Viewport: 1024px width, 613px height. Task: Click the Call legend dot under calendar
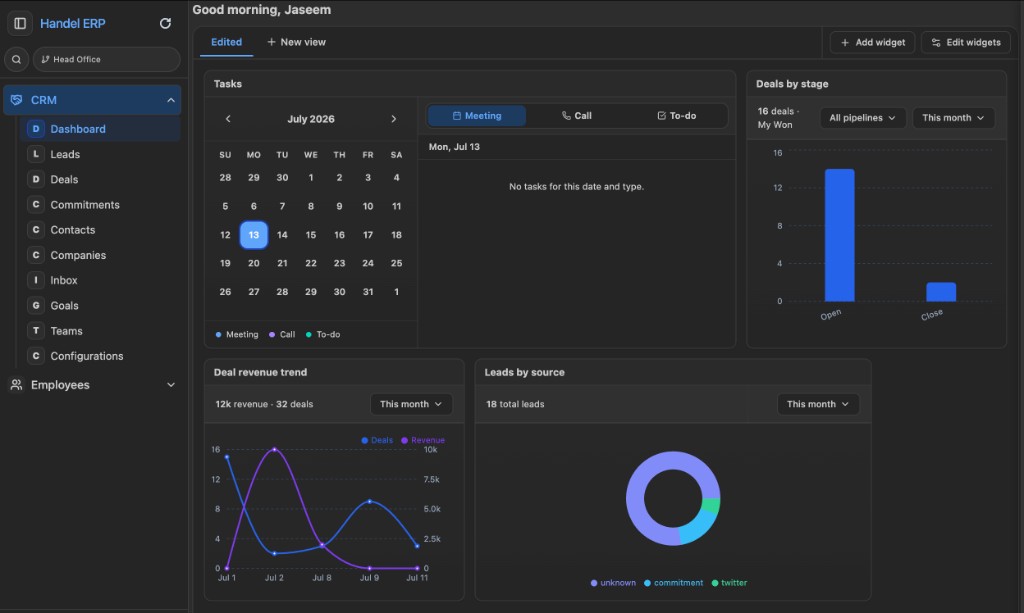click(272, 335)
